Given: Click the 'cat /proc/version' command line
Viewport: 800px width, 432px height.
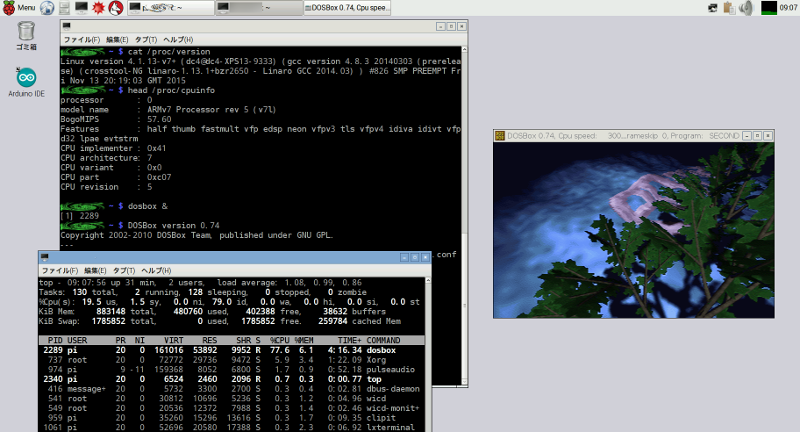Looking at the screenshot, I should [x=169, y=52].
